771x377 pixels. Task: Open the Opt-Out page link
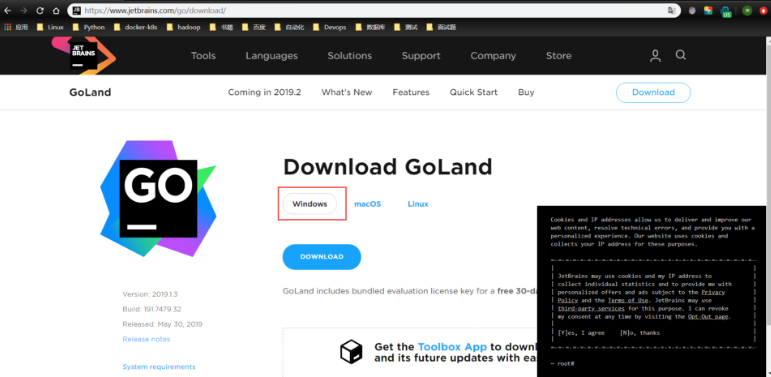point(709,317)
